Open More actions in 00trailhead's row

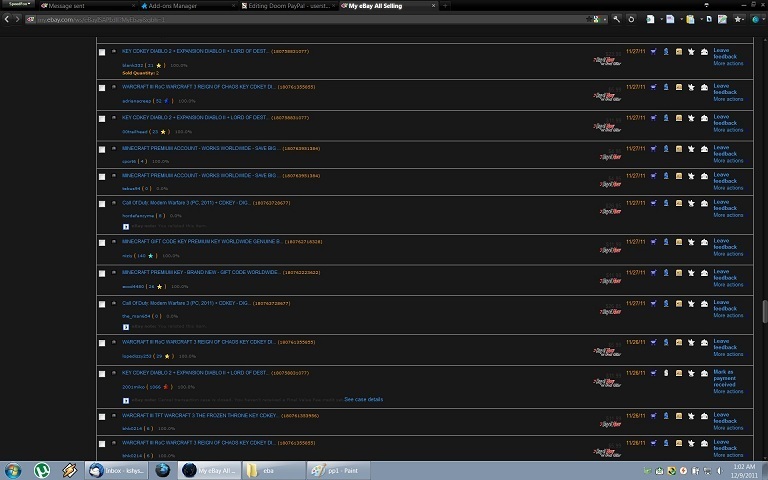click(x=728, y=130)
